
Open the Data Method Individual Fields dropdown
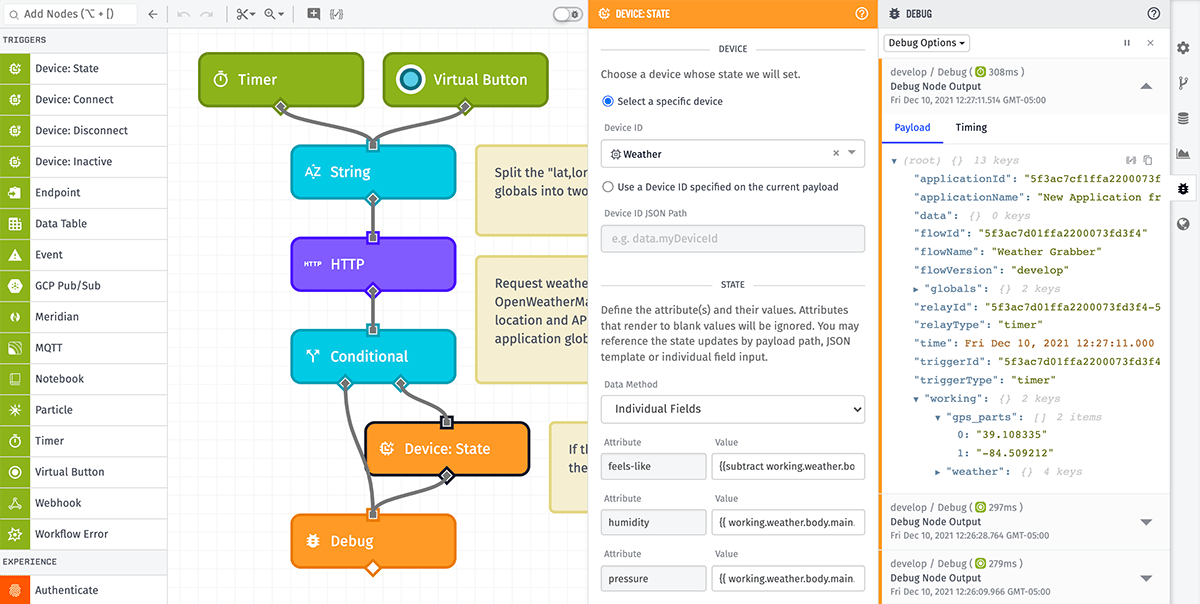pyautogui.click(x=733, y=409)
